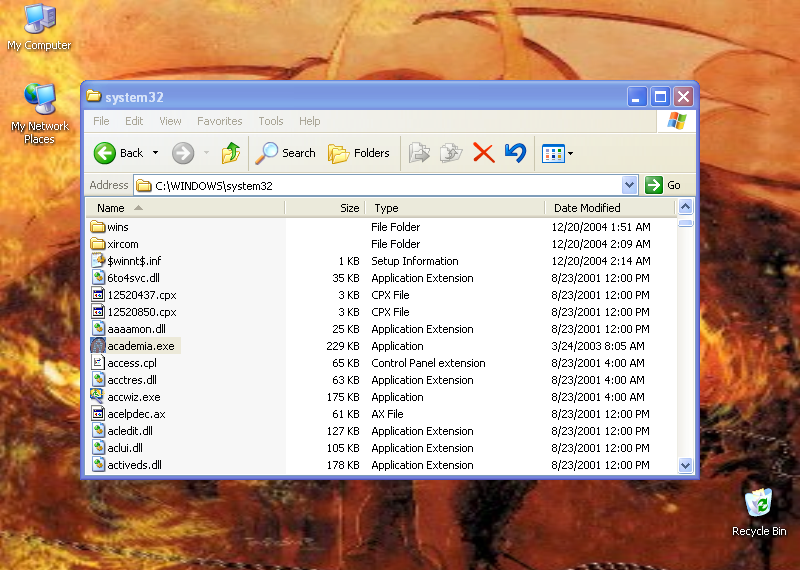Click the vertical scrollbar thumb
The width and height of the screenshot is (800, 570).
685,223
